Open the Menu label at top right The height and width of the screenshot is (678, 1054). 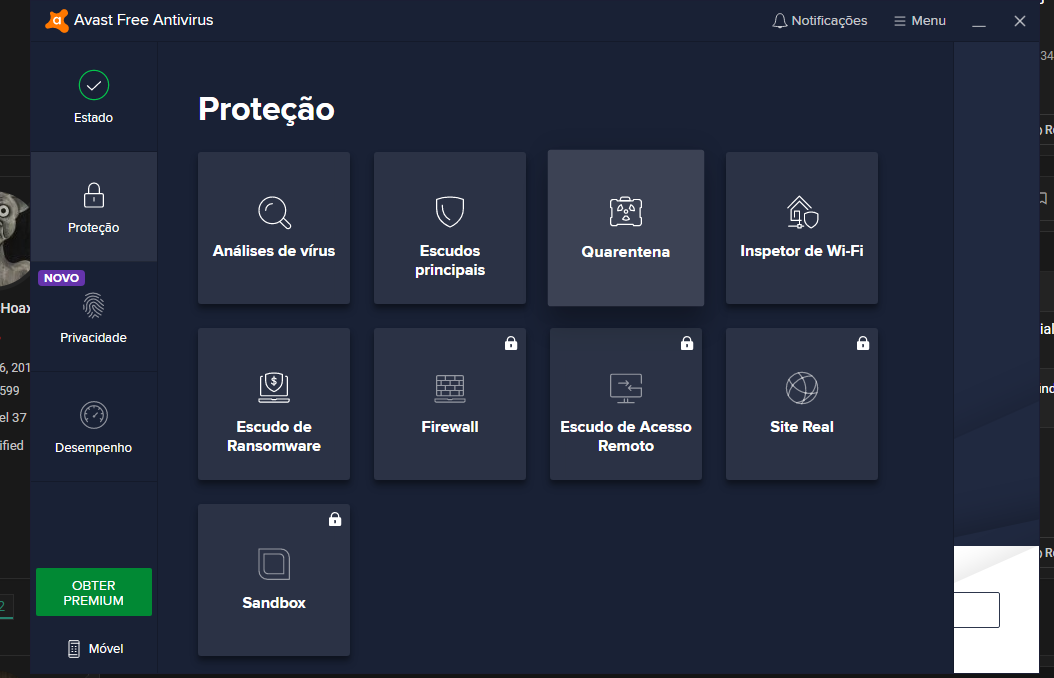(928, 21)
